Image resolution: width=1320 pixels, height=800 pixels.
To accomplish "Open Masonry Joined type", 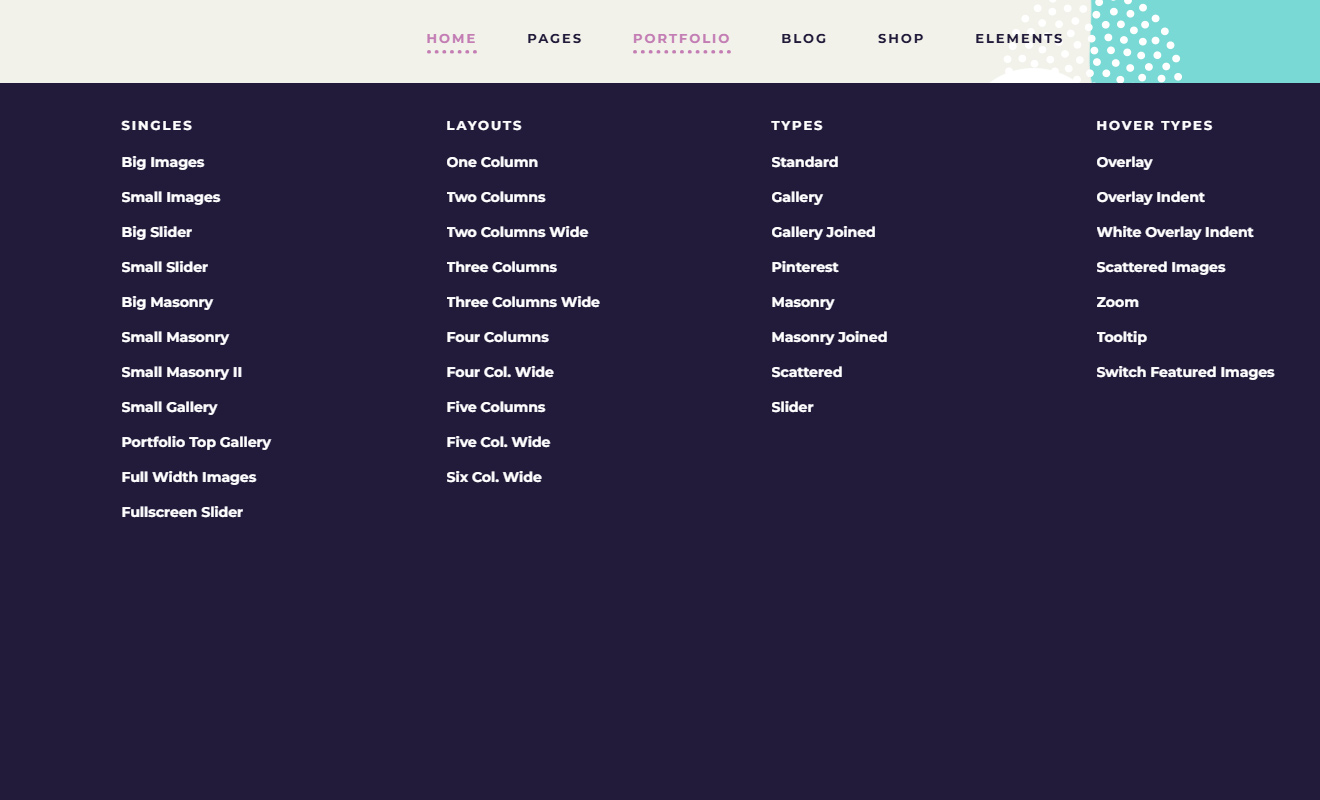I will click(x=829, y=337).
